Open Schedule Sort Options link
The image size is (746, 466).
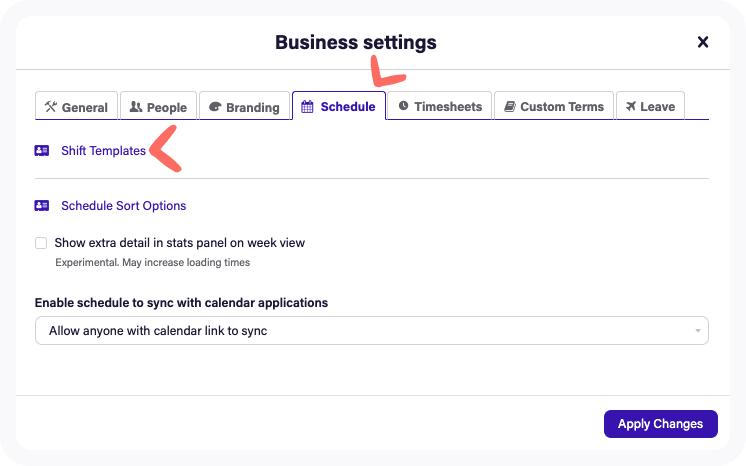[123, 206]
